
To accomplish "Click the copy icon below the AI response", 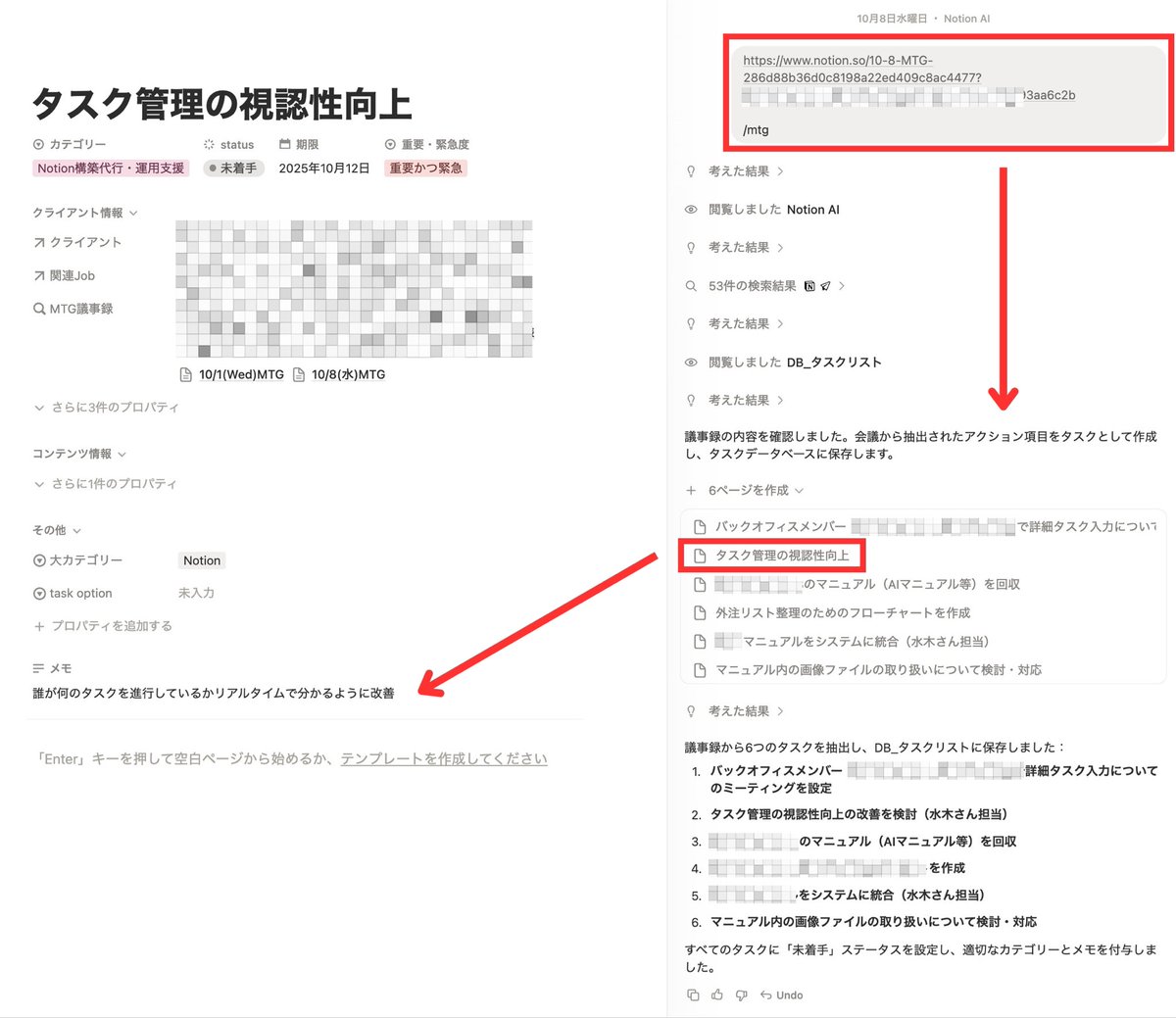I will point(693,994).
